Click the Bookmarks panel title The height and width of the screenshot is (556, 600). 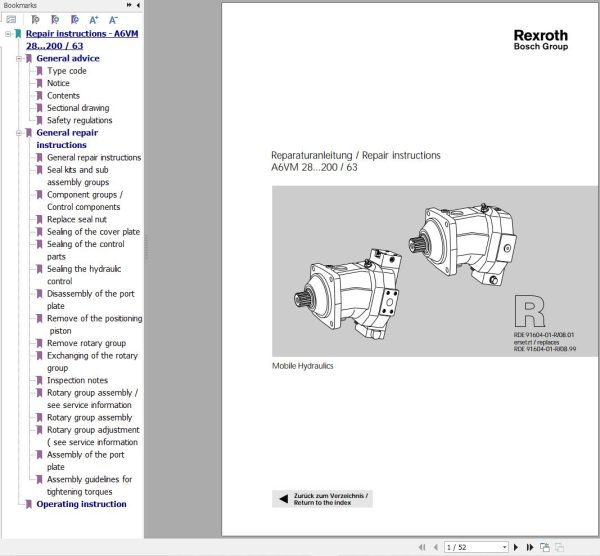tap(20, 5)
